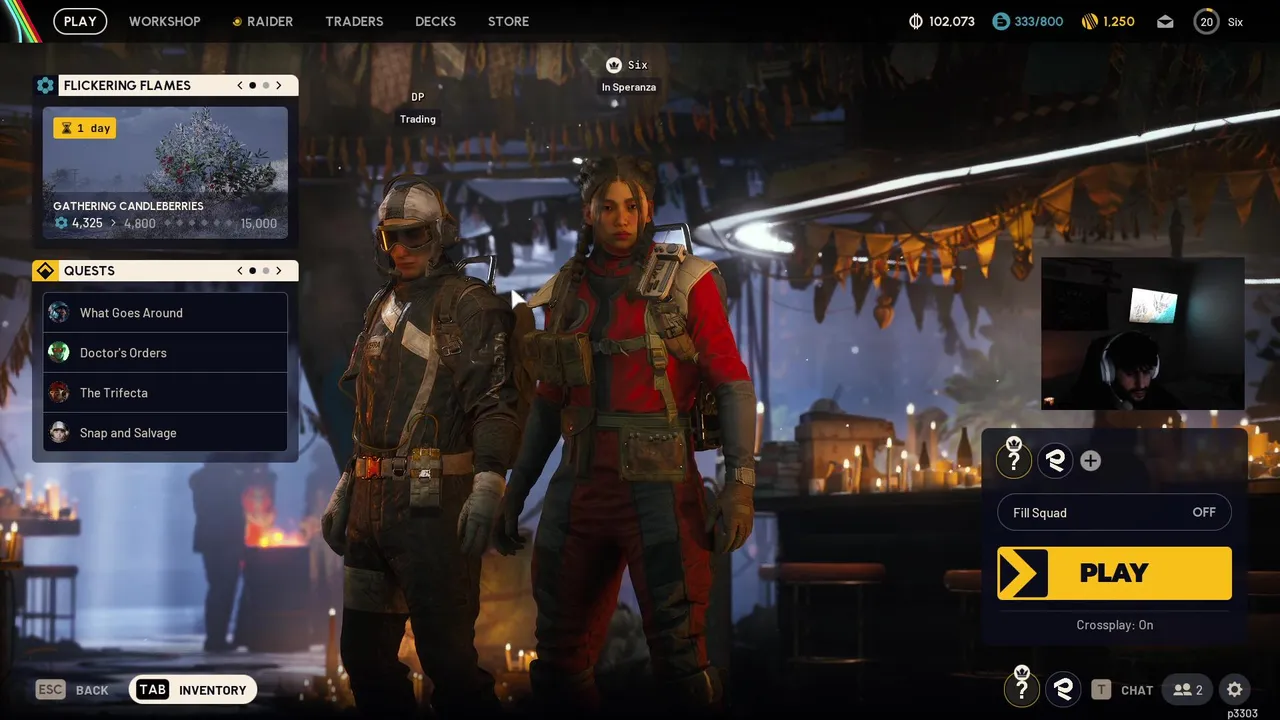Open the Snap and Salvage quest
Image resolution: width=1280 pixels, height=720 pixels.
point(165,433)
